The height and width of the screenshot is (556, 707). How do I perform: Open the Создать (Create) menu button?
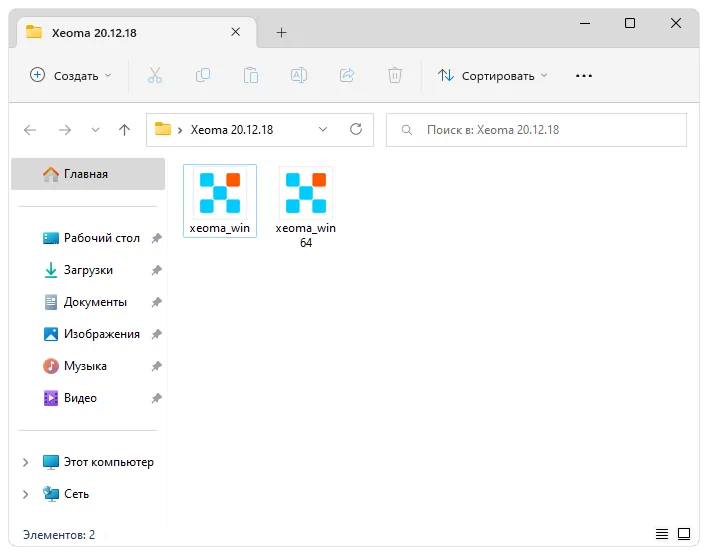coord(70,75)
